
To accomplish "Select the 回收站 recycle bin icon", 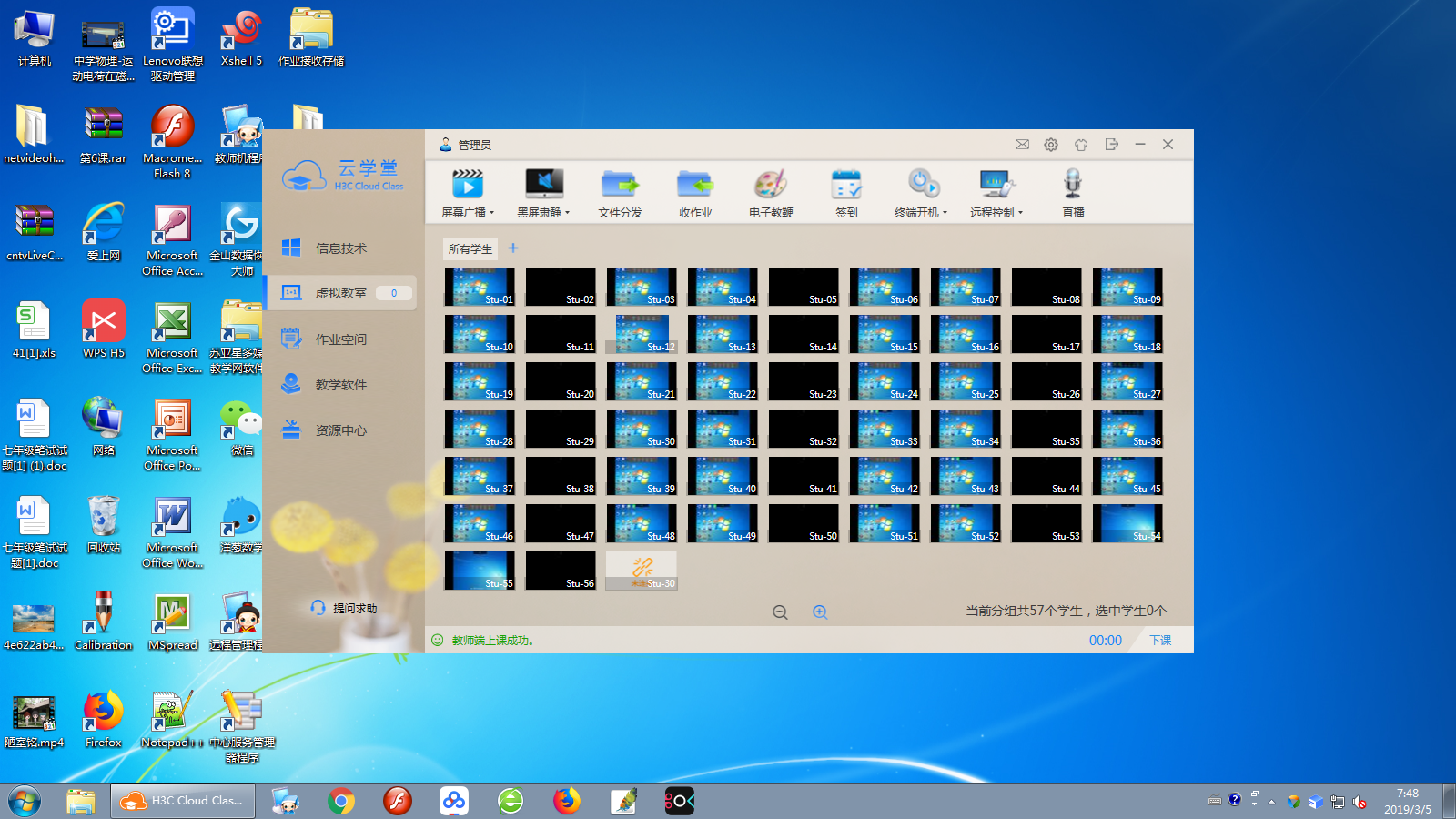I will point(103,525).
